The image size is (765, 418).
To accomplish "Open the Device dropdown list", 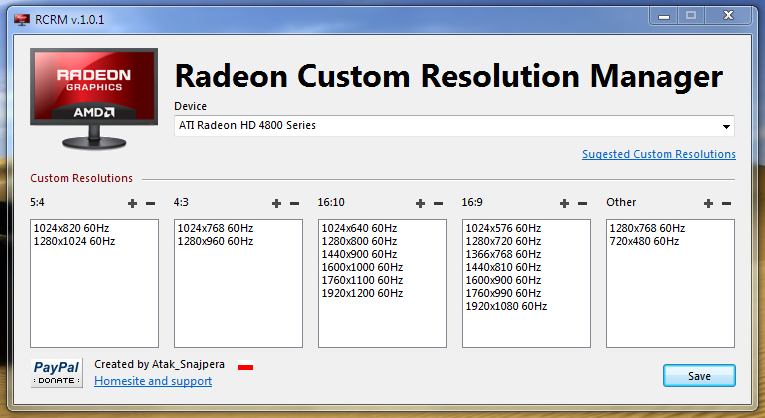I will click(x=726, y=126).
